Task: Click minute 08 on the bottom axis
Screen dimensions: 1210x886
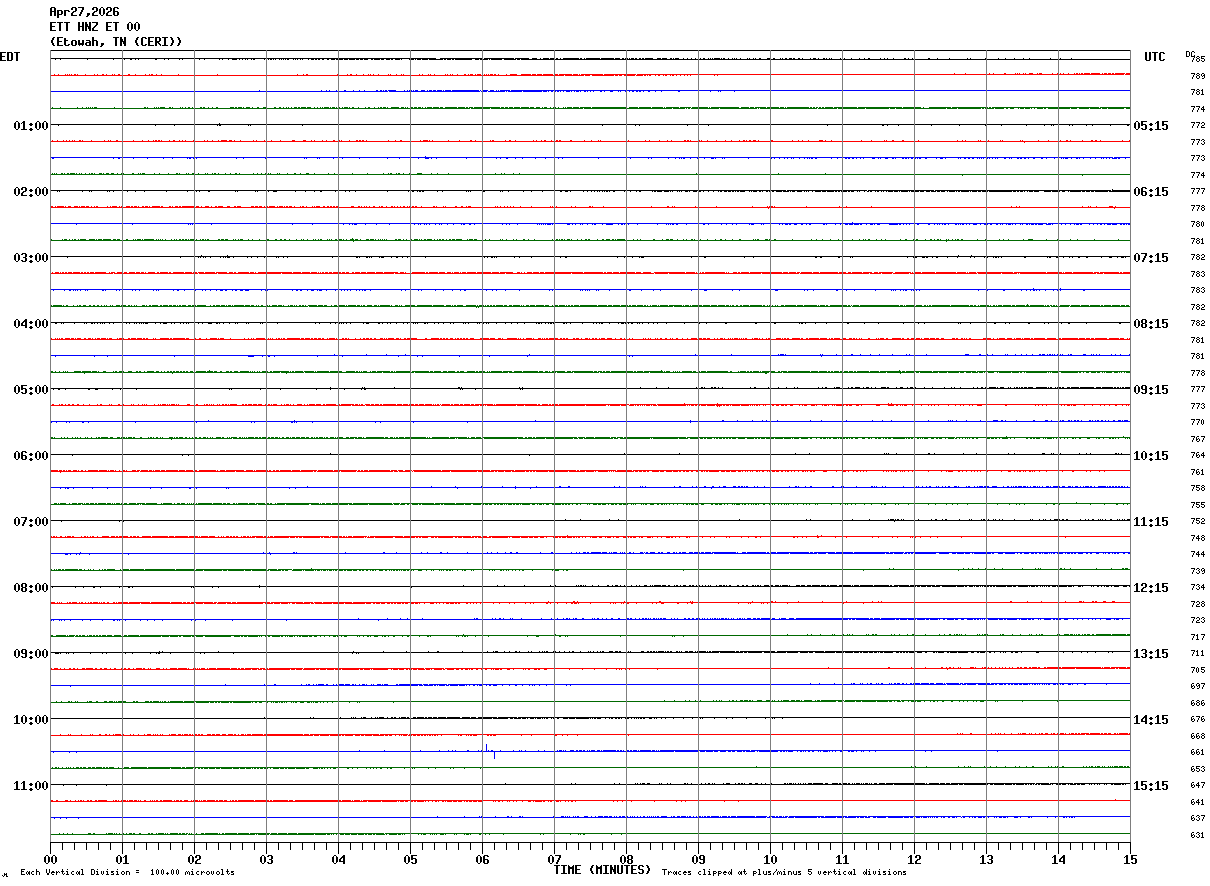Action: pos(627,859)
